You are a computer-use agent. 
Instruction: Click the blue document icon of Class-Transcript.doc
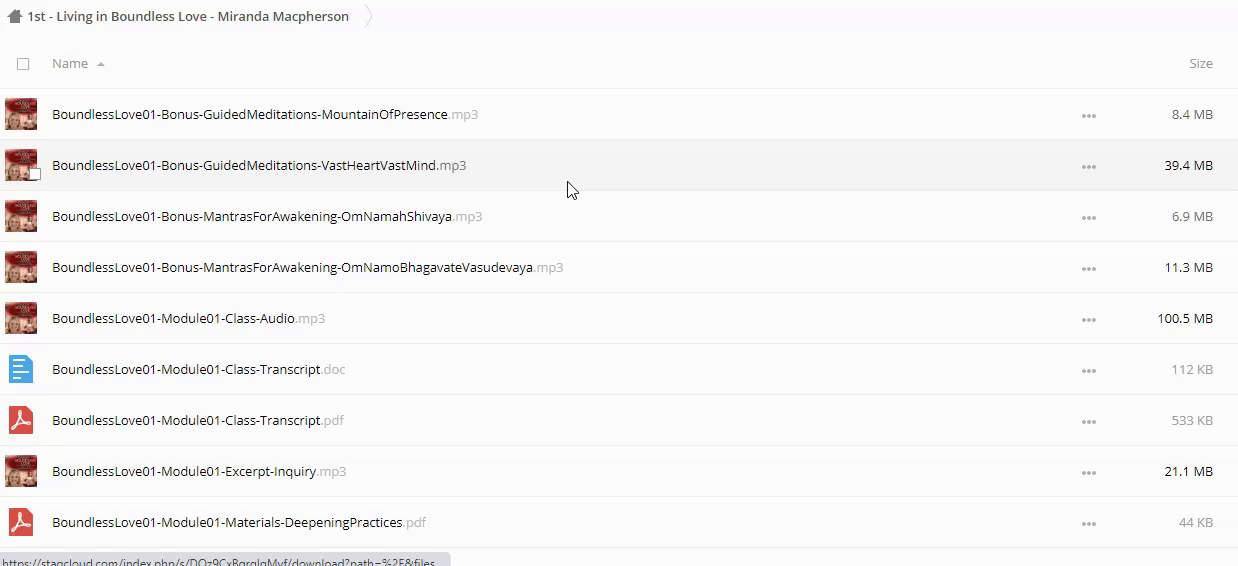(x=21, y=370)
